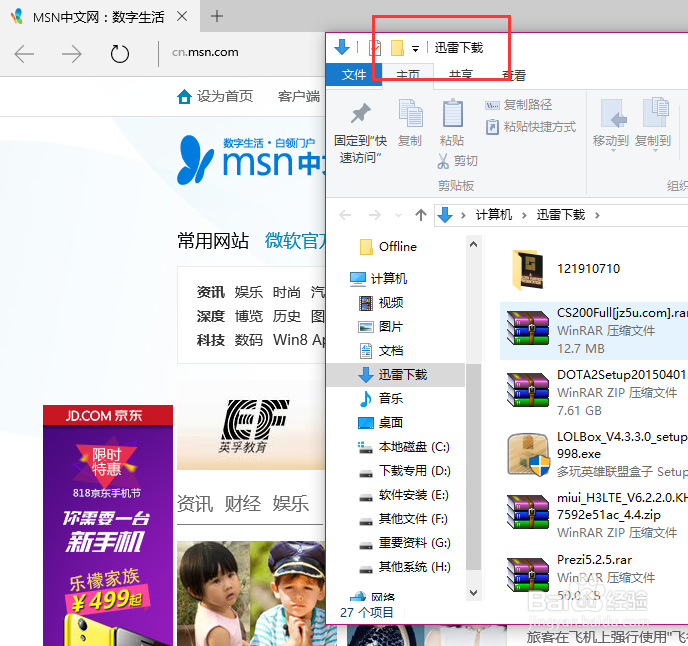The height and width of the screenshot is (646, 688).
Task: Open the 时尚 link in site list
Action: (287, 292)
